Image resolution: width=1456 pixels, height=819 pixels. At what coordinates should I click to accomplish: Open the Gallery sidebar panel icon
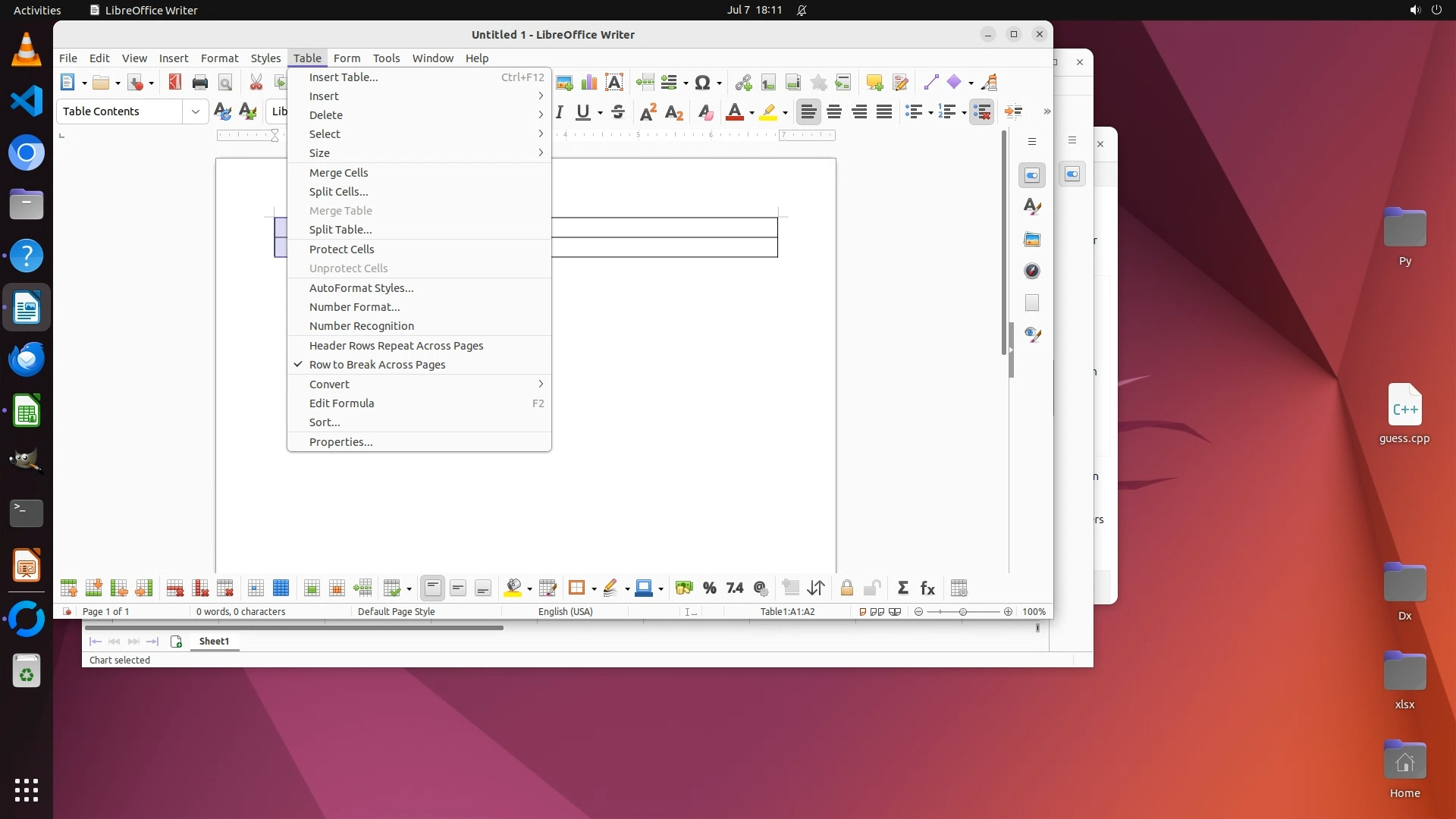1031,239
